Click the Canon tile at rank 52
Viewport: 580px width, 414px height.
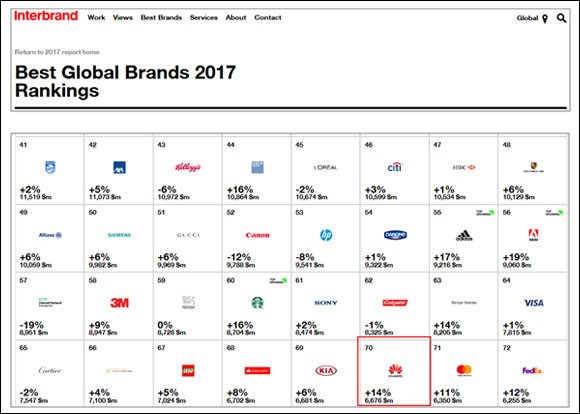coord(257,238)
